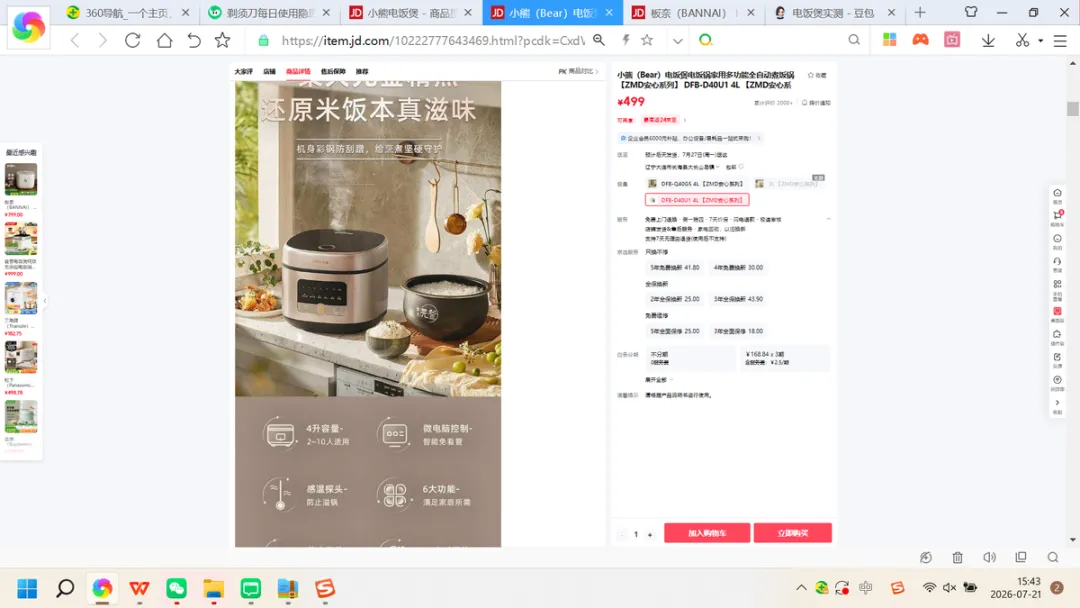Click the trash icon in browser status bar
The width and height of the screenshot is (1080, 608).
tap(957, 558)
